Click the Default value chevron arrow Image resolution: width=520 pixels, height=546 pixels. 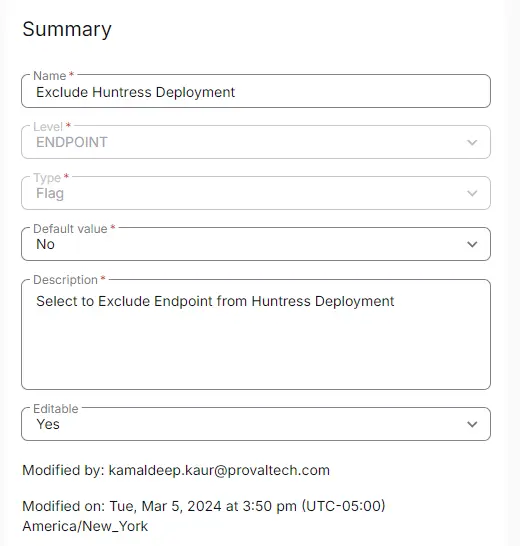(x=472, y=244)
